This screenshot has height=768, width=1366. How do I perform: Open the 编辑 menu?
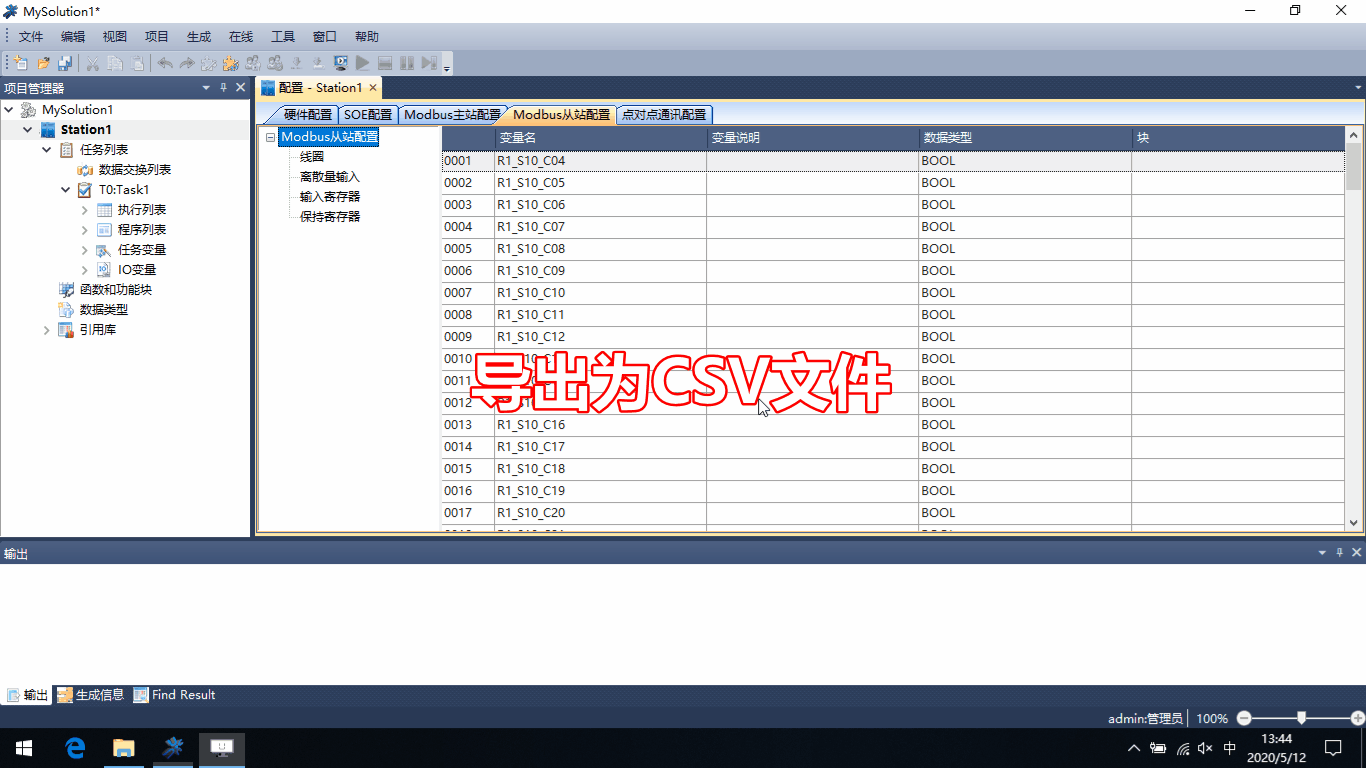click(73, 36)
